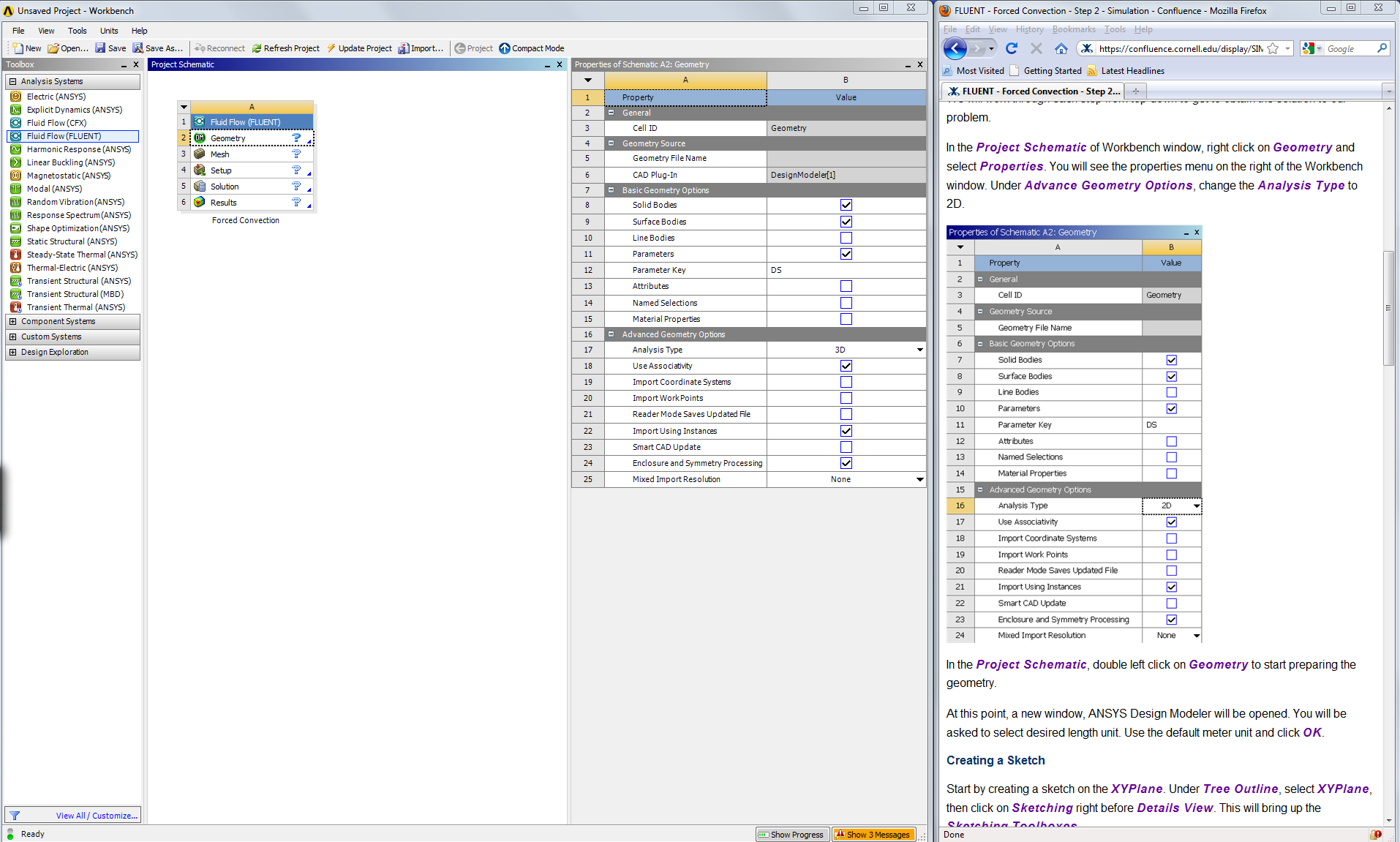Screen dimensions: 1400x842
Task: Click the Reconnect toolbar button
Action: click(219, 48)
